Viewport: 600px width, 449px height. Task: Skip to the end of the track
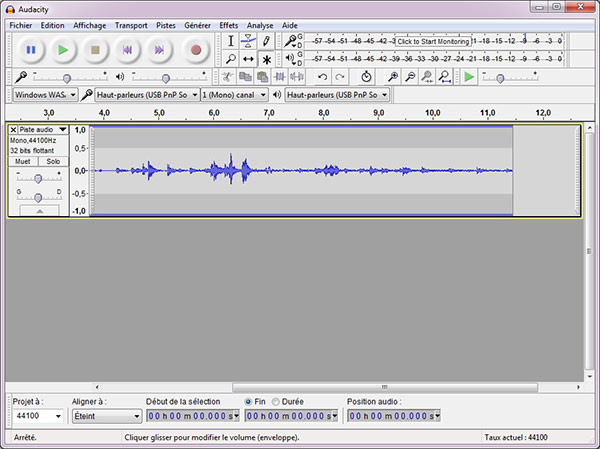coord(159,50)
